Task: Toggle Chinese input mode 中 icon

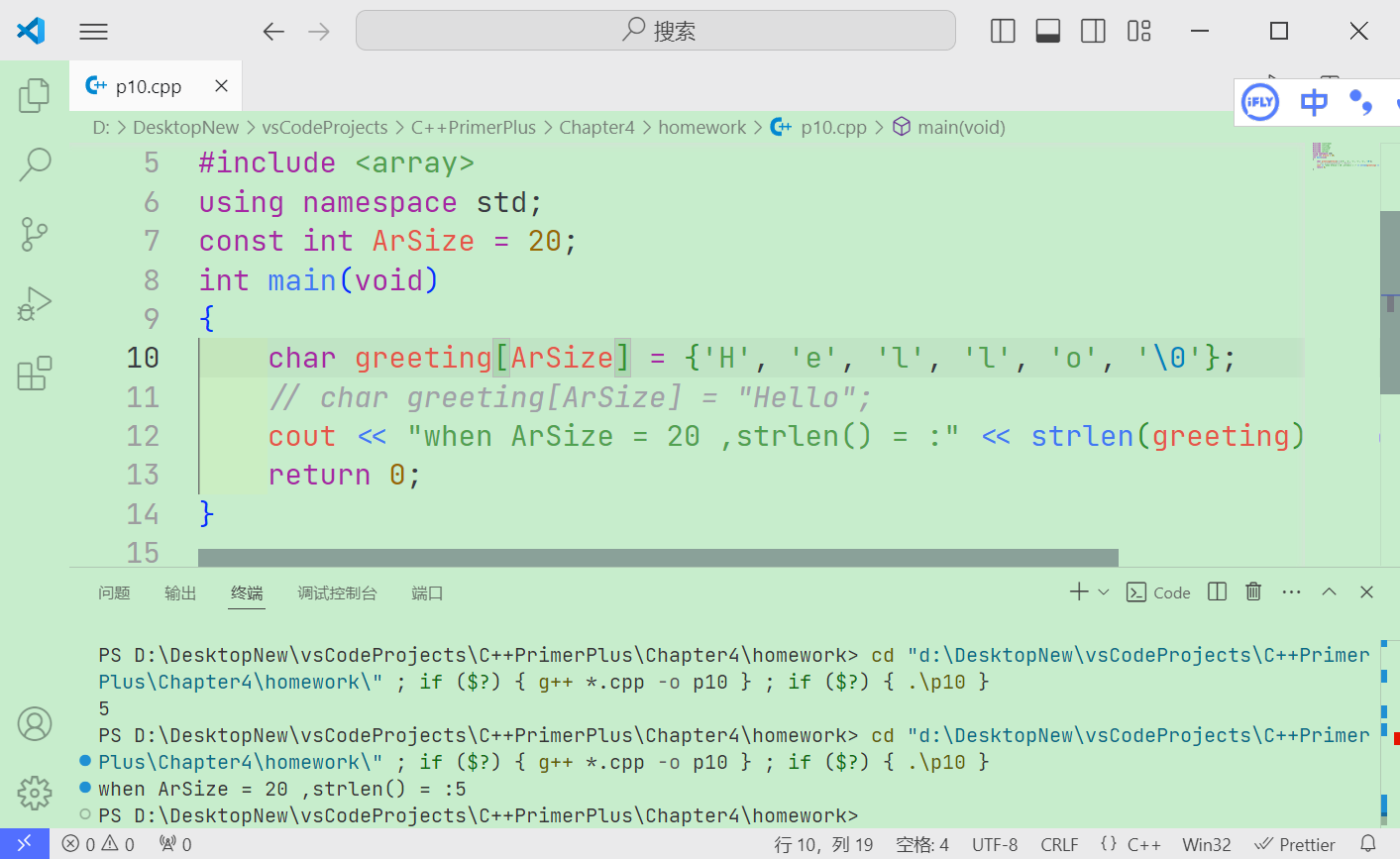Action: tap(1314, 102)
